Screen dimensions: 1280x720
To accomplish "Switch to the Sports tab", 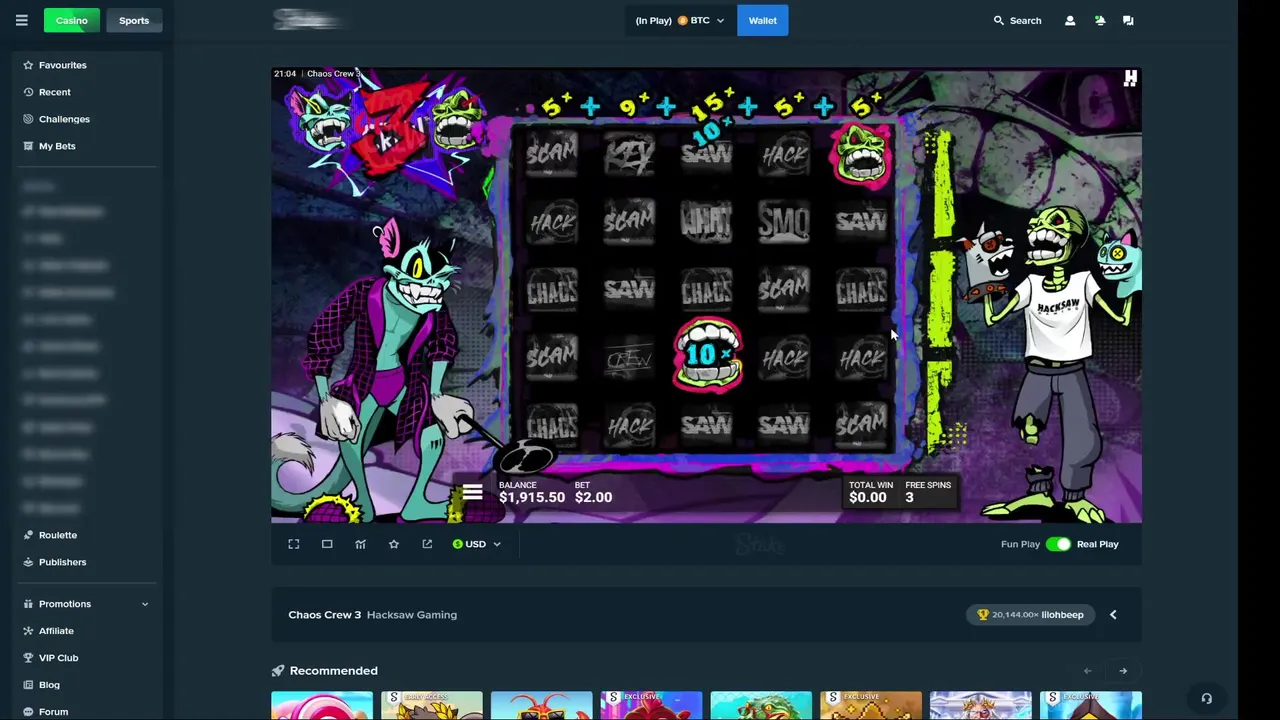I will [x=134, y=20].
